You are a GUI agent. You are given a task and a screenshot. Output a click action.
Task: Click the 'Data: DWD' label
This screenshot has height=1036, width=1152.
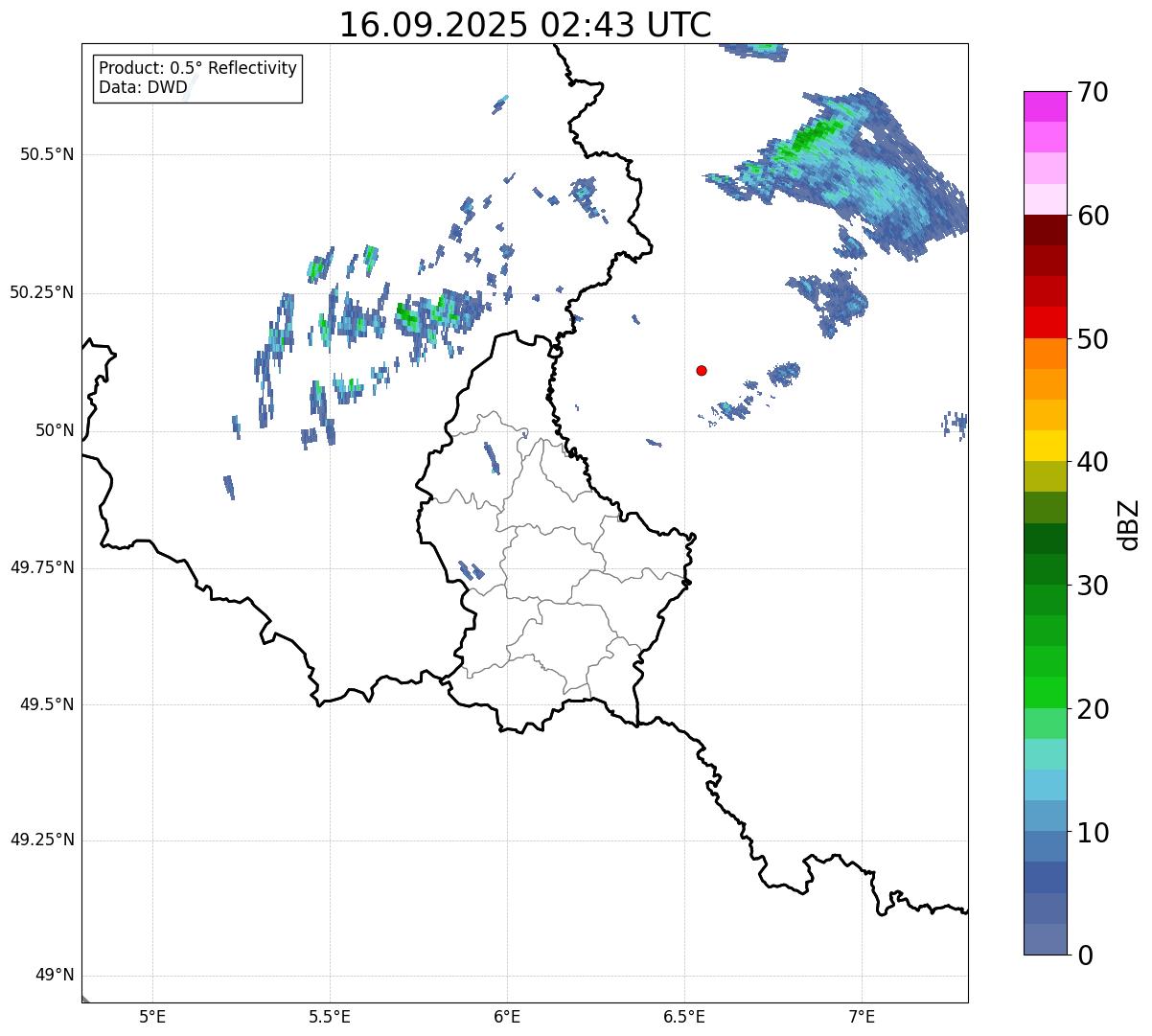point(143,88)
